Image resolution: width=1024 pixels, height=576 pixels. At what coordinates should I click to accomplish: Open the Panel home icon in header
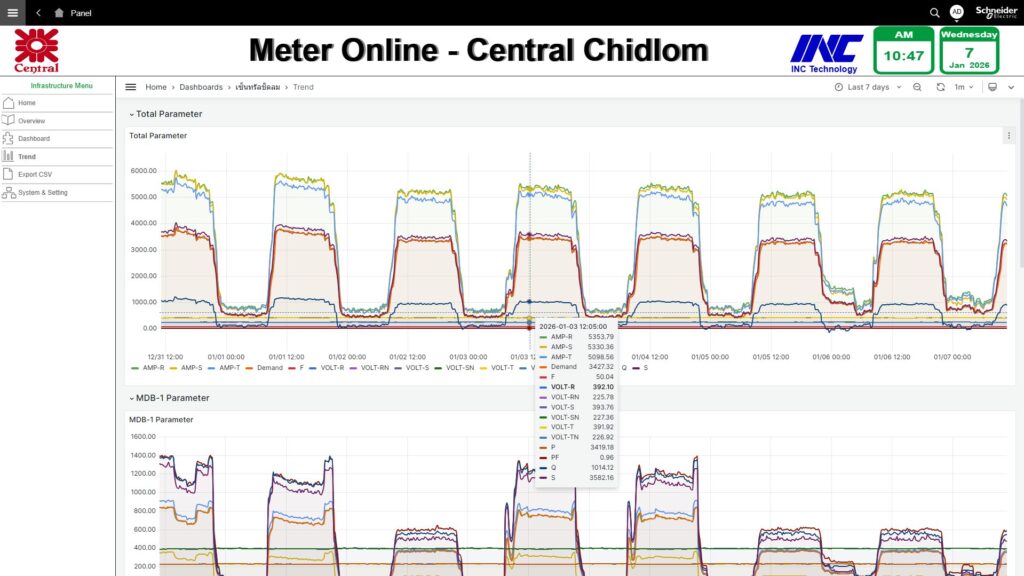59,12
